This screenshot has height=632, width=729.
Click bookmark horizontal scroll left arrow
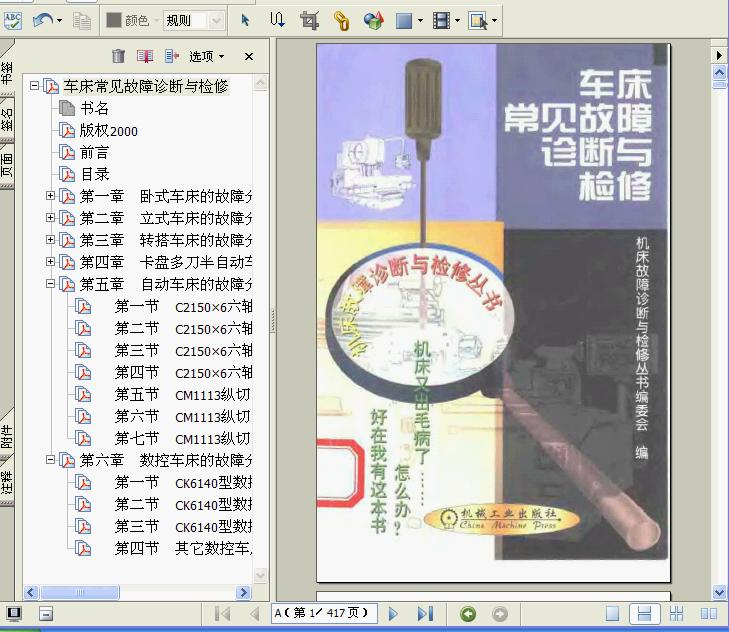31,592
